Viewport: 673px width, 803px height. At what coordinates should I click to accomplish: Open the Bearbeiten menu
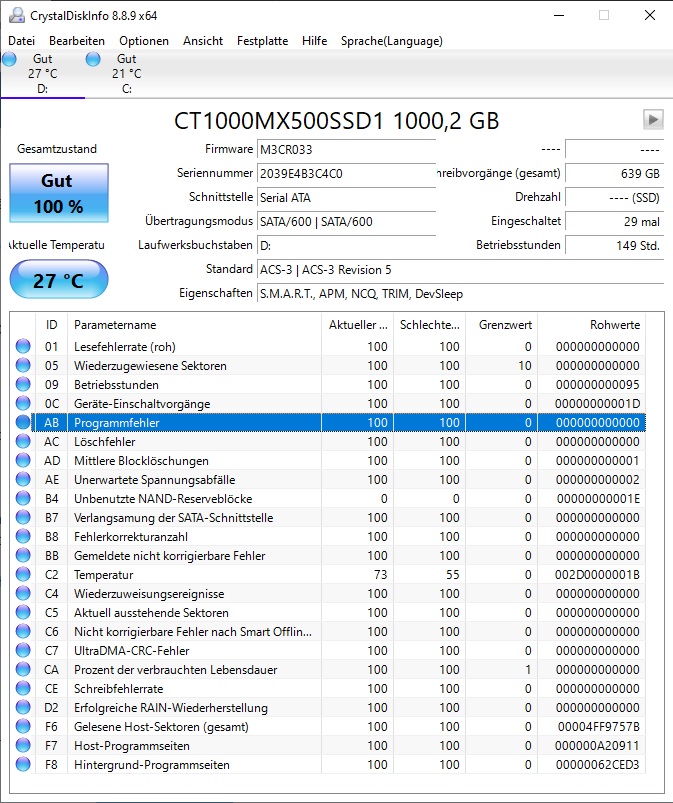(x=77, y=41)
